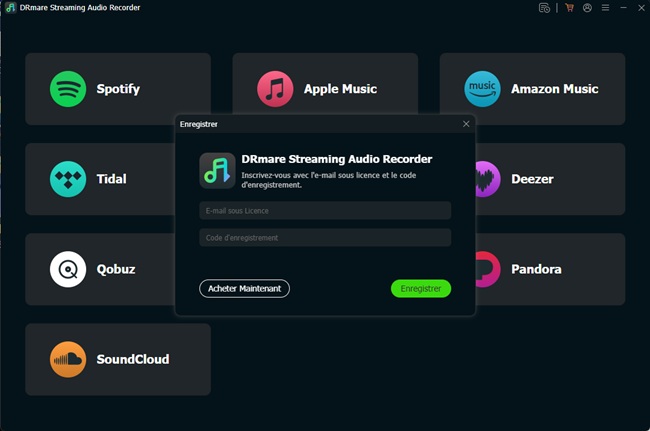650x431 pixels.
Task: Click the Acheter Maintenant button
Action: coord(245,288)
